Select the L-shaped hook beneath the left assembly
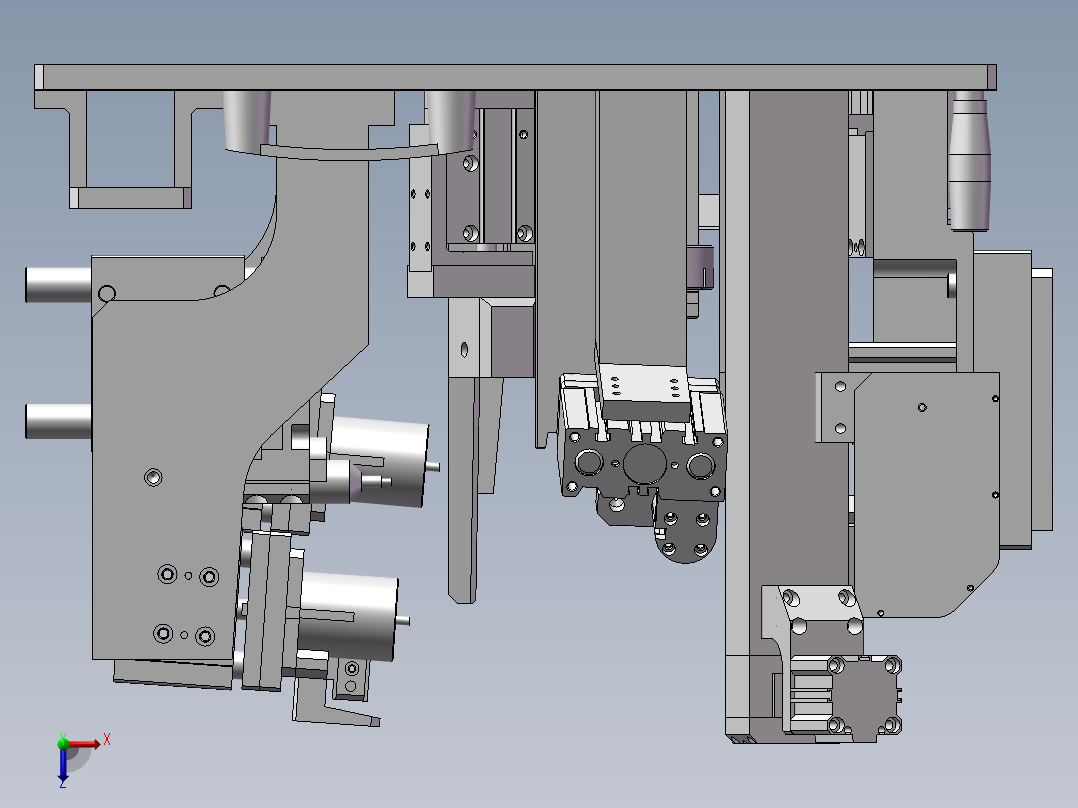This screenshot has height=808, width=1078. click(330, 703)
